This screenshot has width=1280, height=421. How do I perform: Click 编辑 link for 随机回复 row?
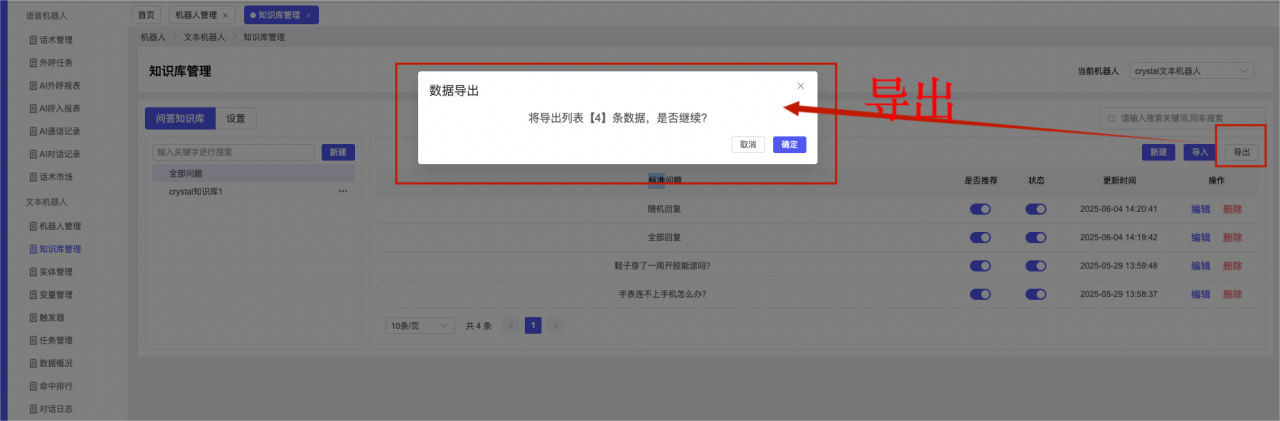pyautogui.click(x=1200, y=209)
